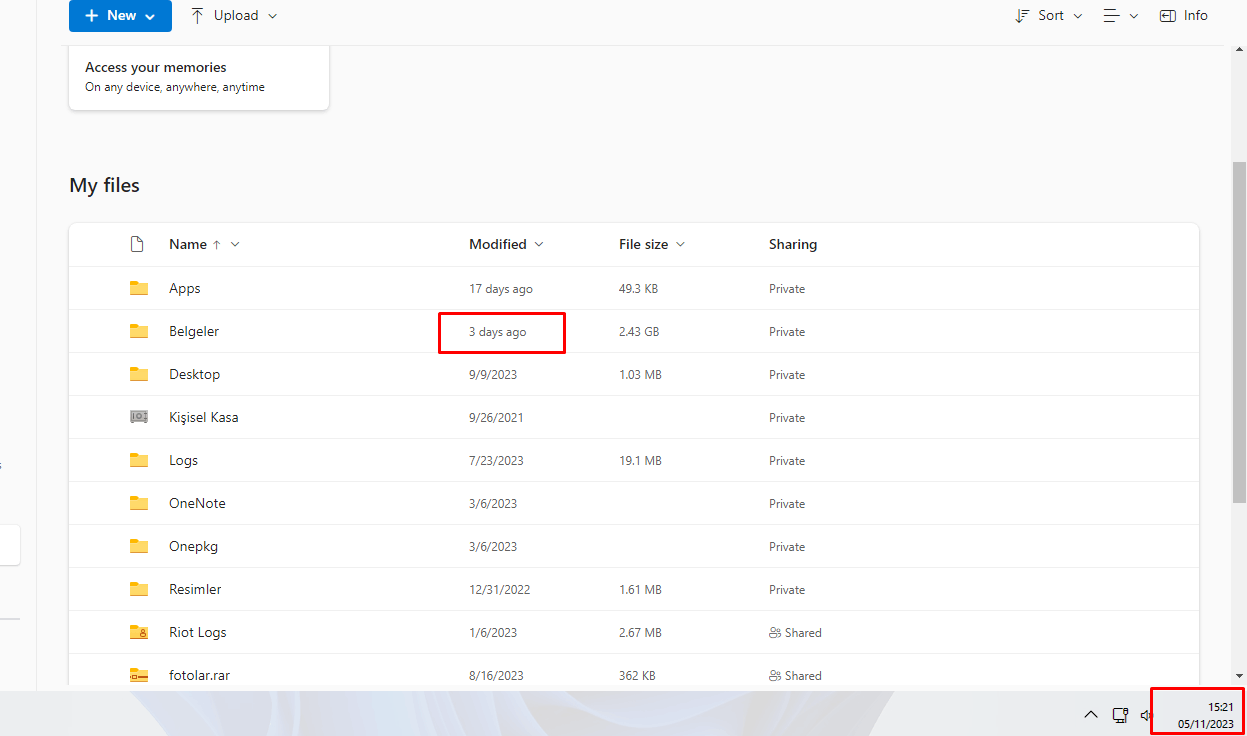This screenshot has width=1247, height=736.
Task: Click the file type column header icon
Action: pos(138,244)
